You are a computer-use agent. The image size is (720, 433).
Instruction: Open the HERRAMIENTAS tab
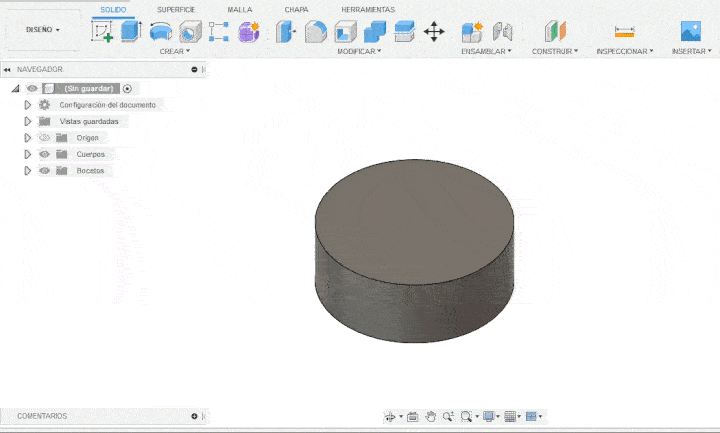click(368, 9)
